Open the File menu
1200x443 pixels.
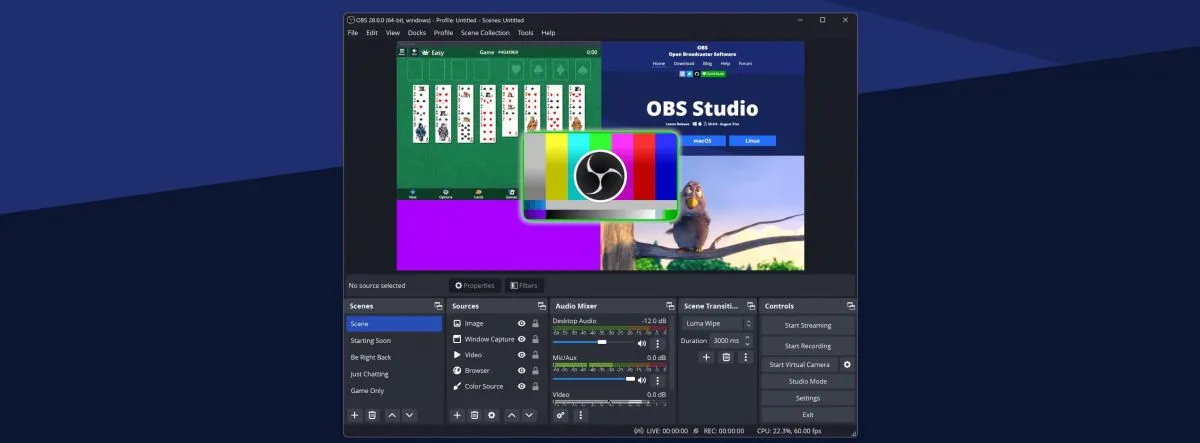click(353, 33)
